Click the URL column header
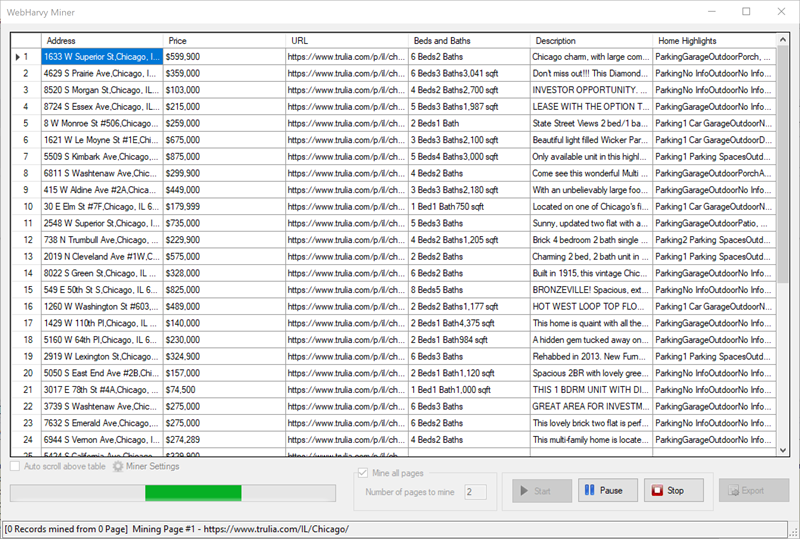Viewport: 800px width, 539px height. click(x=346, y=41)
